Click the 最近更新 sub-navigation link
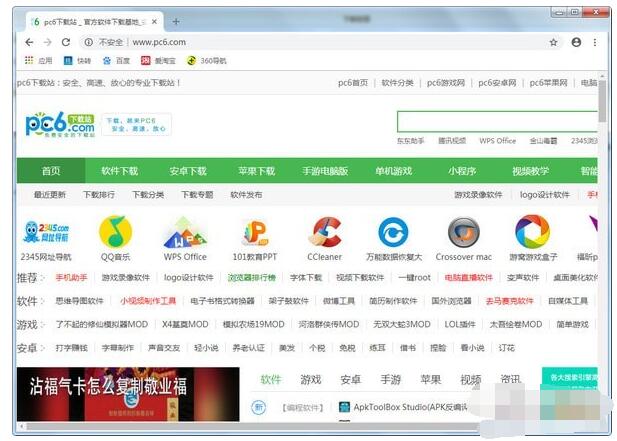This screenshot has width=617, height=441. (50, 195)
